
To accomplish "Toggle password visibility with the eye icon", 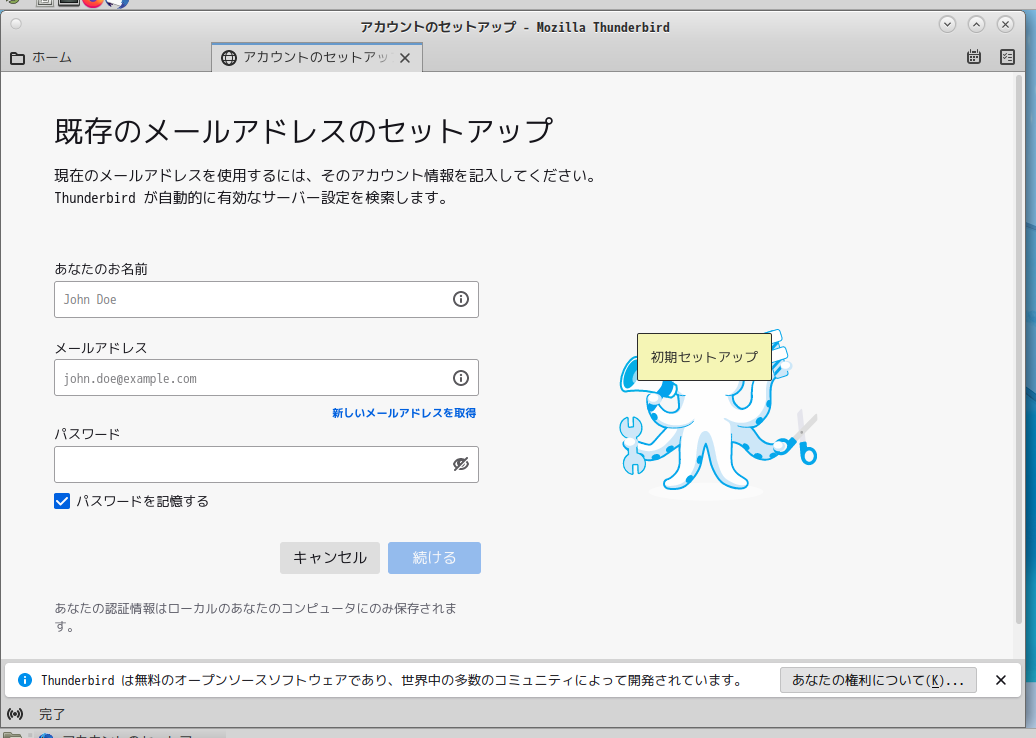I will pyautogui.click(x=461, y=464).
